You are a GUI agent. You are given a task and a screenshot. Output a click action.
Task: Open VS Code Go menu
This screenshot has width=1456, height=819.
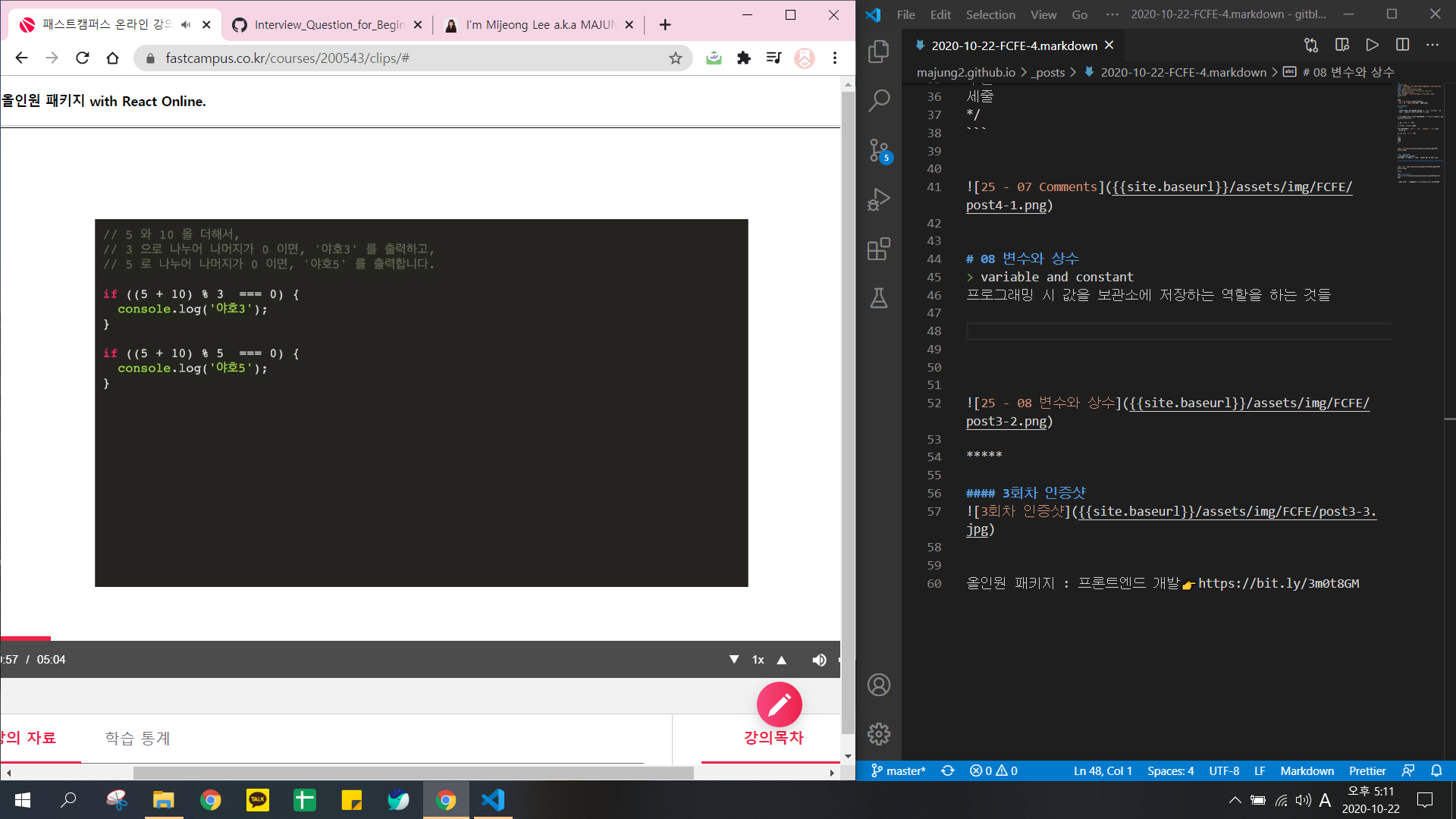[1080, 14]
